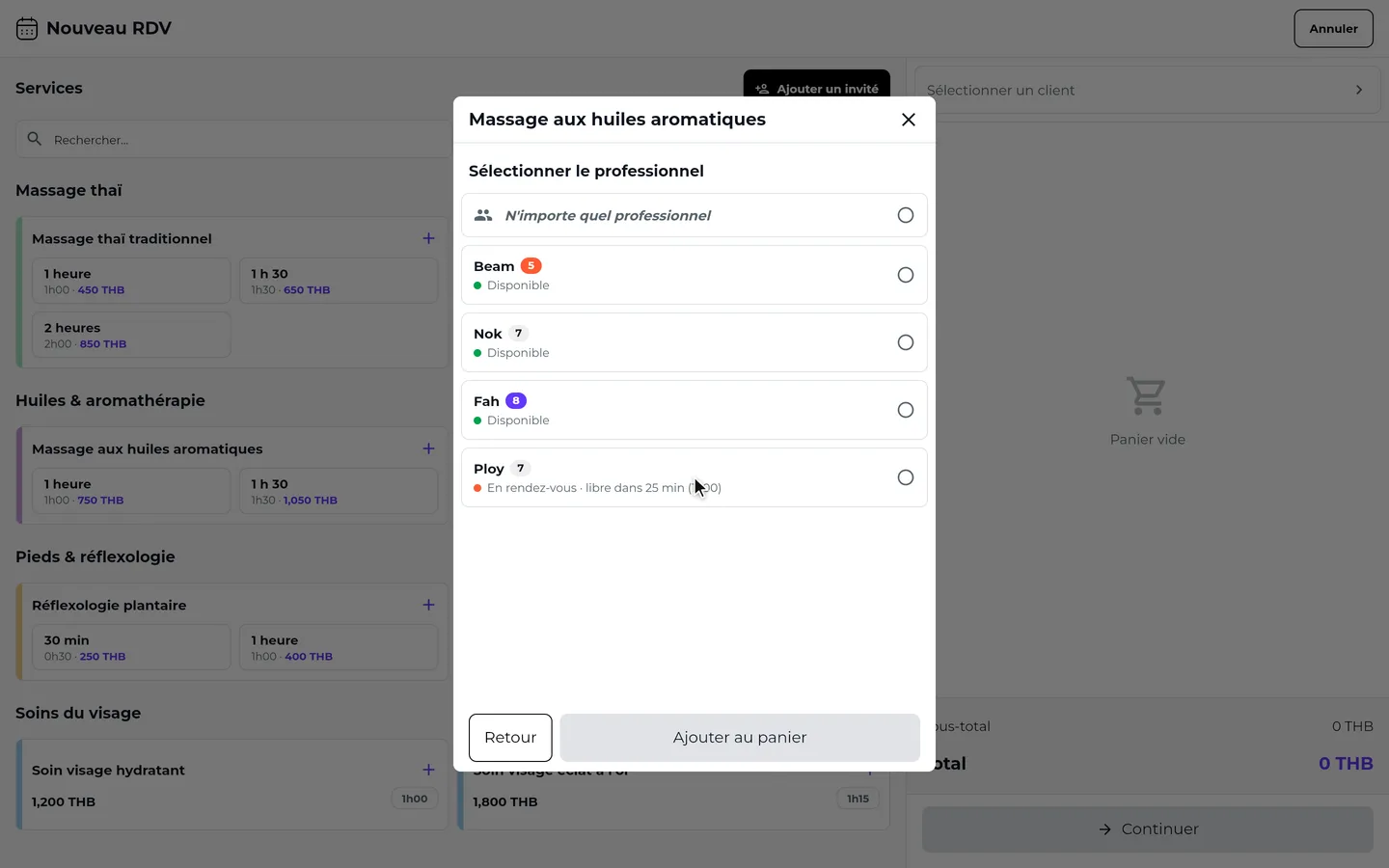The height and width of the screenshot is (868, 1389).
Task: Click the Huiles & aromathérapie section heading
Action: coord(110,400)
